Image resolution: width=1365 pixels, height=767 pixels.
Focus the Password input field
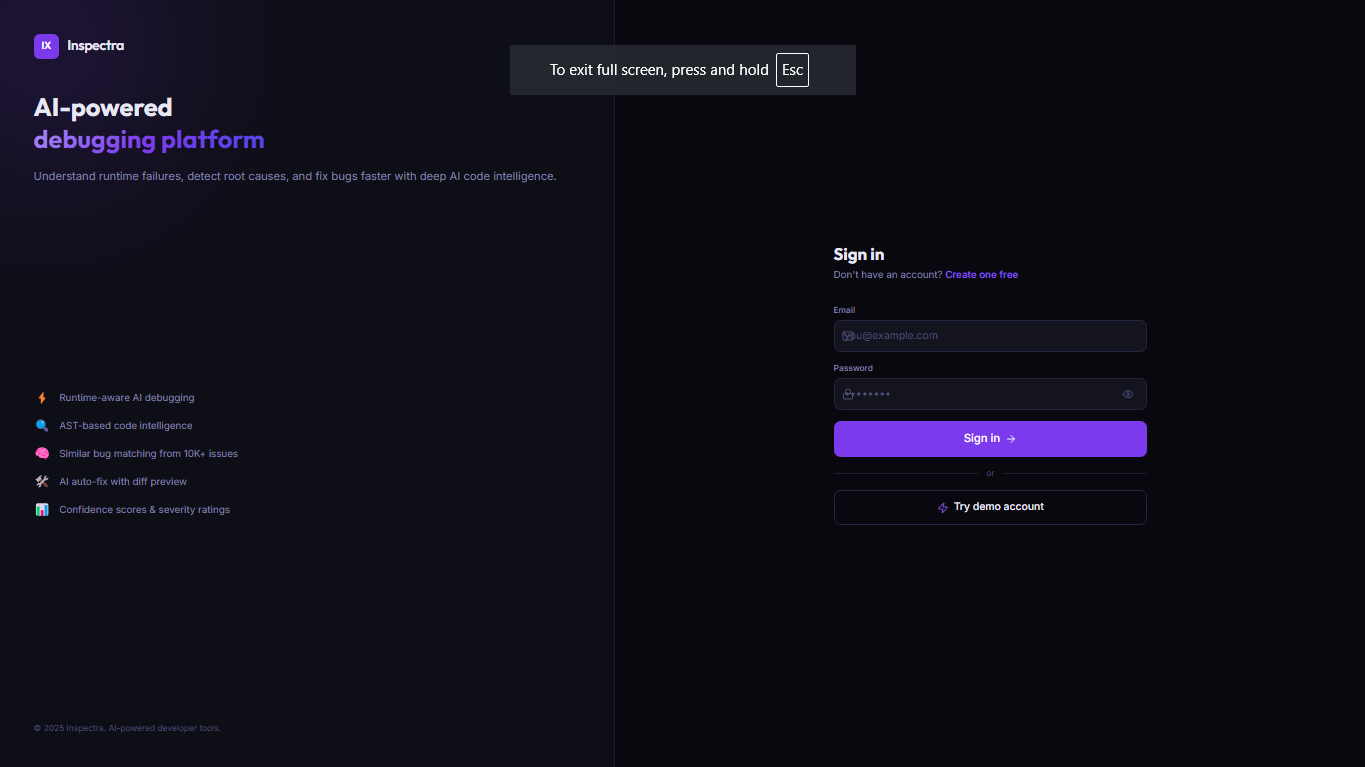click(x=990, y=394)
